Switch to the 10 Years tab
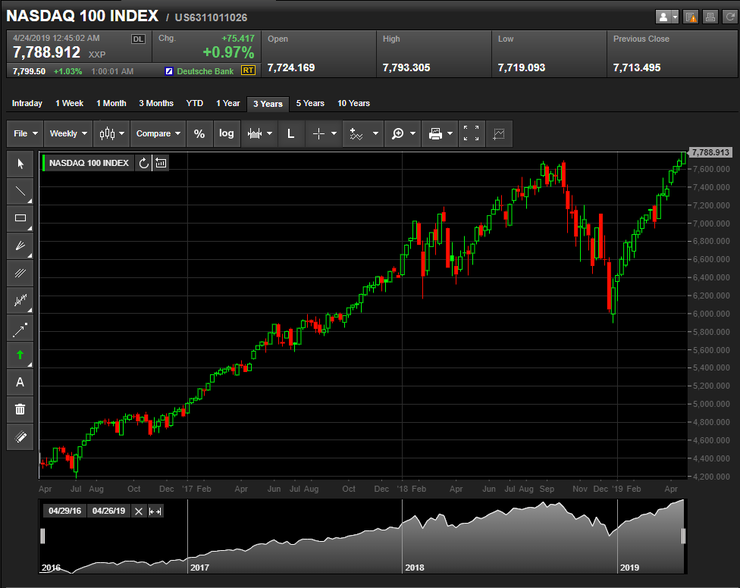The height and width of the screenshot is (588, 740). (x=353, y=103)
